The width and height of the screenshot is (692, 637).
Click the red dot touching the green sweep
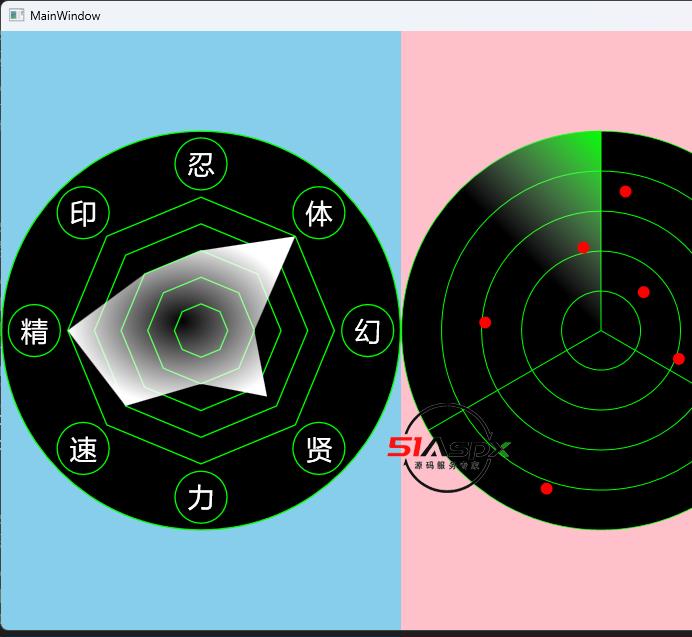pos(583,247)
